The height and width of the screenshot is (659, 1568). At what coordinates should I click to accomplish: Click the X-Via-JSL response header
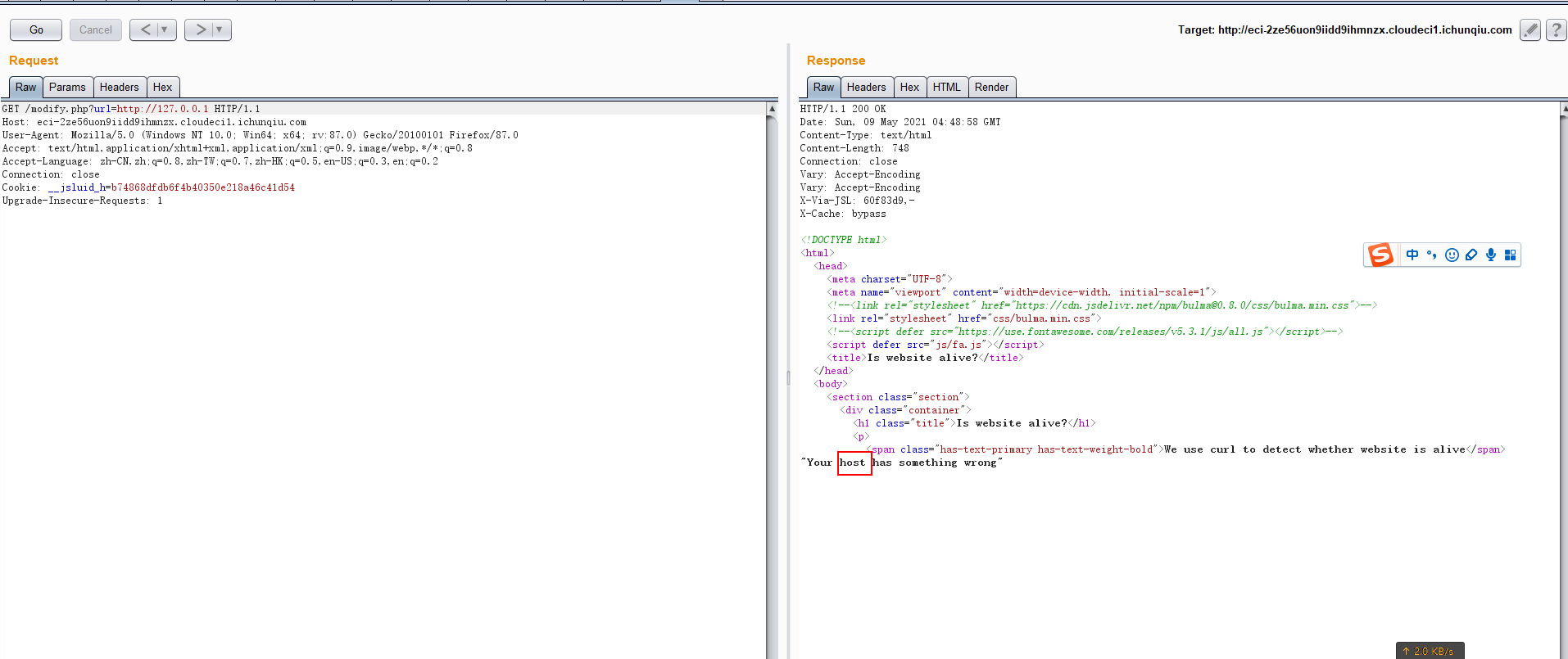[x=857, y=201]
